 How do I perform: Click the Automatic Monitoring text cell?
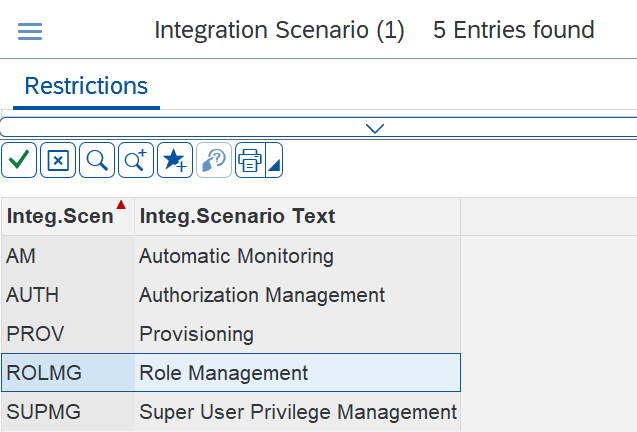pos(236,257)
